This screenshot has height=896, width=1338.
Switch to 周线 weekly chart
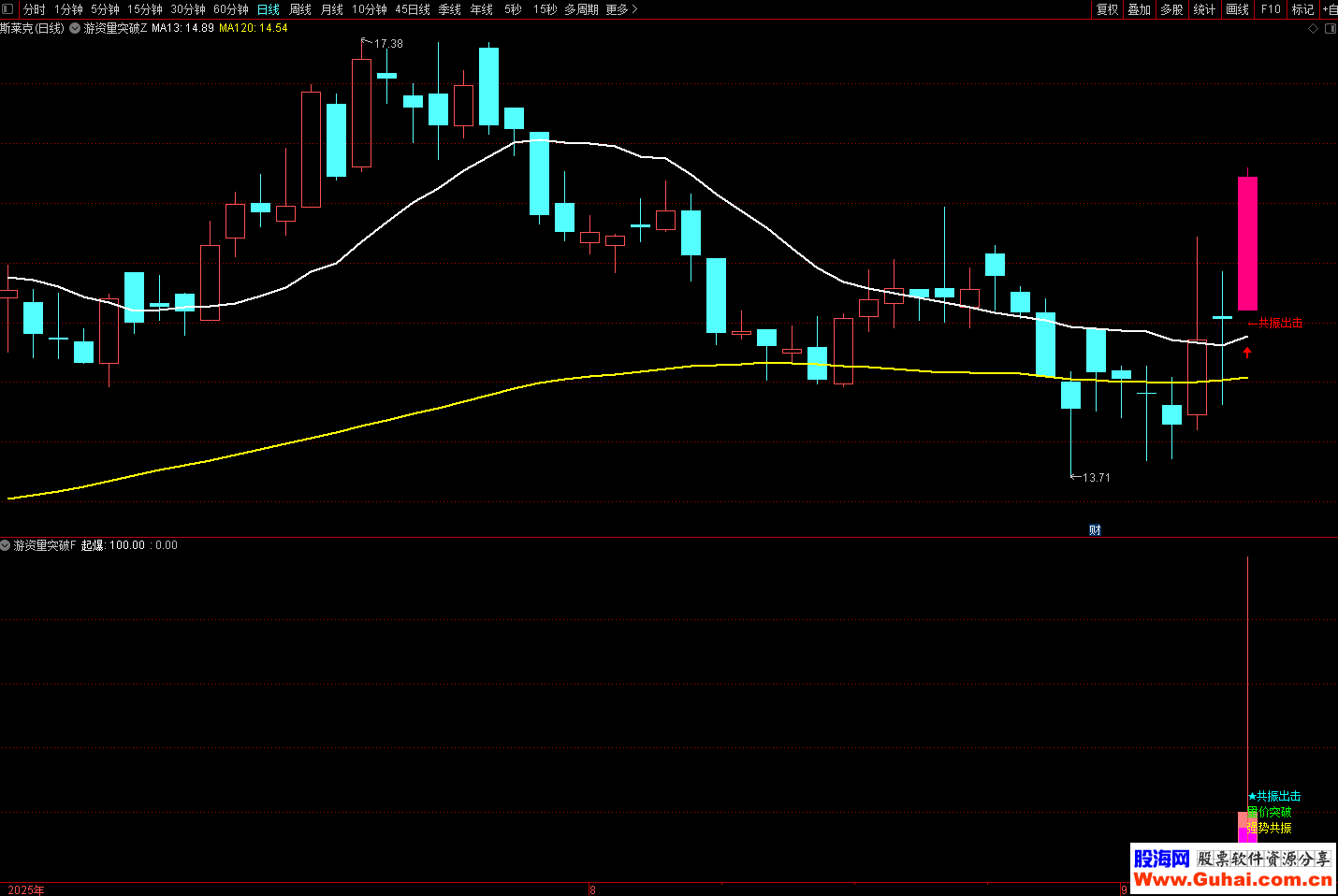(x=300, y=9)
